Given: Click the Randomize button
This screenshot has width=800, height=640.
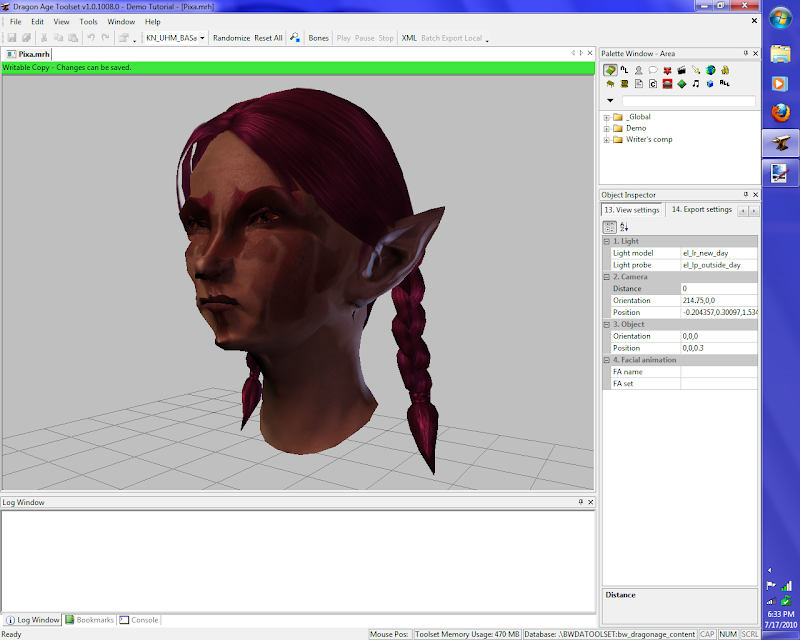Looking at the screenshot, I should pos(231,38).
